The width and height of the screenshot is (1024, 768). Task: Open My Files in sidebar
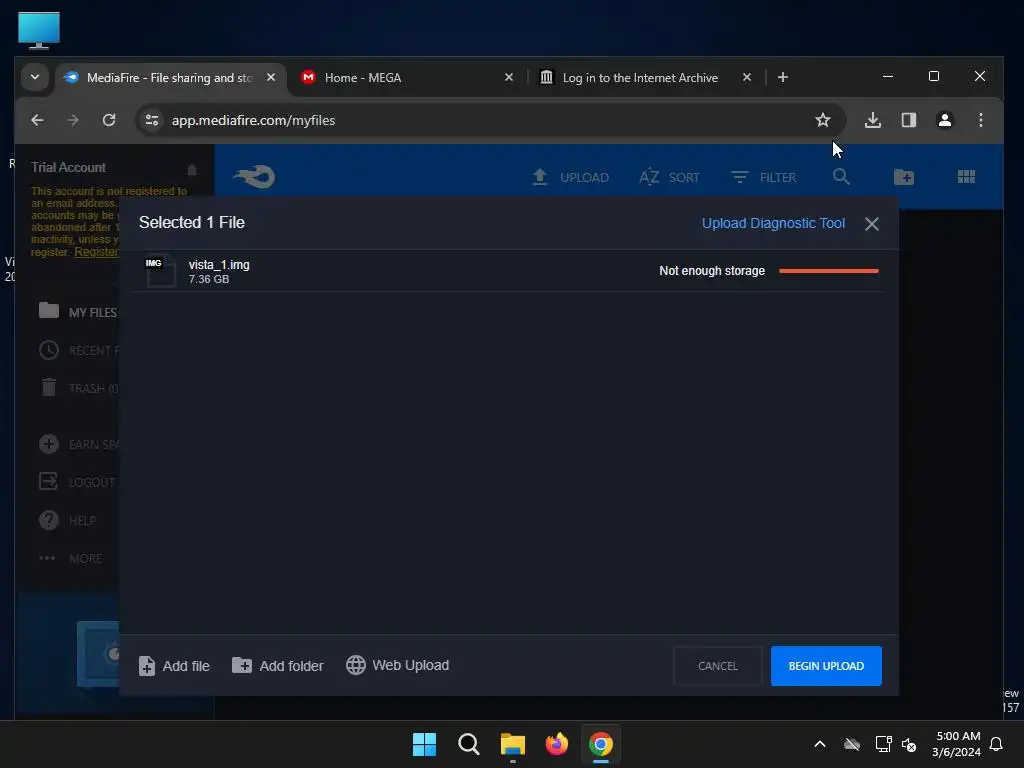(x=78, y=312)
